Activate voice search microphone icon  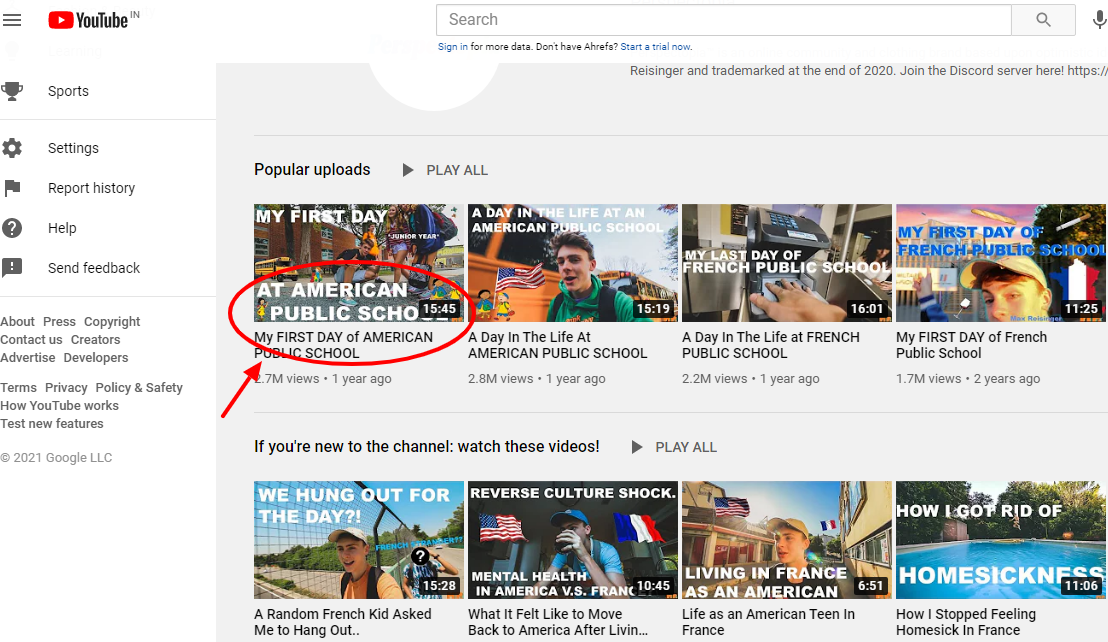click(1099, 20)
